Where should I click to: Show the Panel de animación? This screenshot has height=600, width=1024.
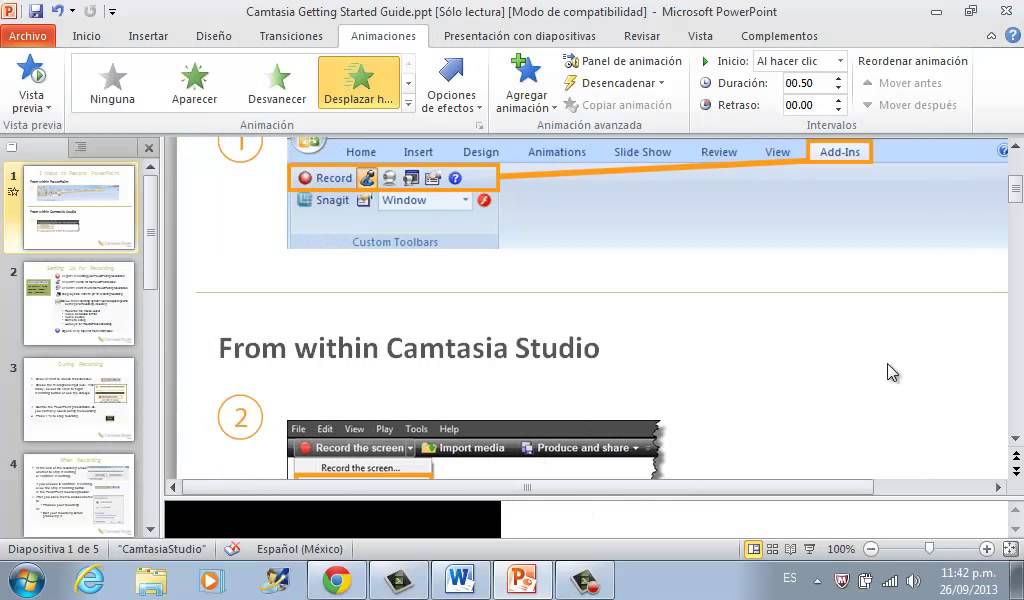point(622,61)
